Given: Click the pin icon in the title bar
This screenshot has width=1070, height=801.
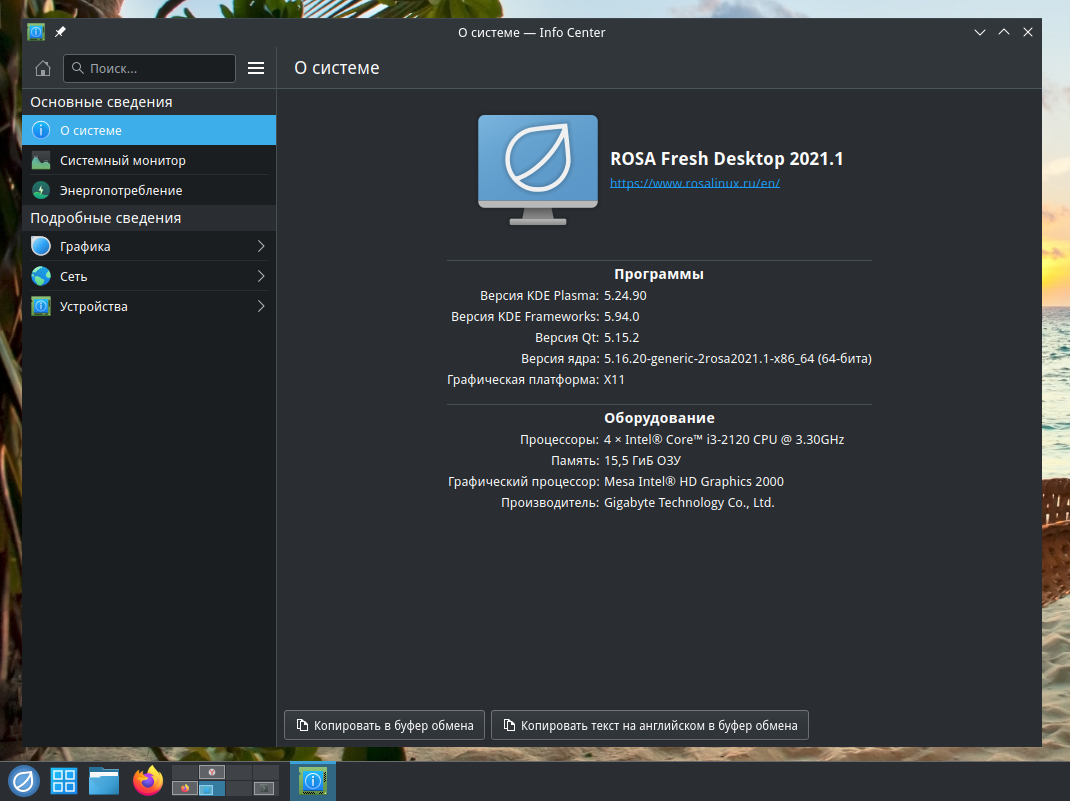Looking at the screenshot, I should (60, 32).
